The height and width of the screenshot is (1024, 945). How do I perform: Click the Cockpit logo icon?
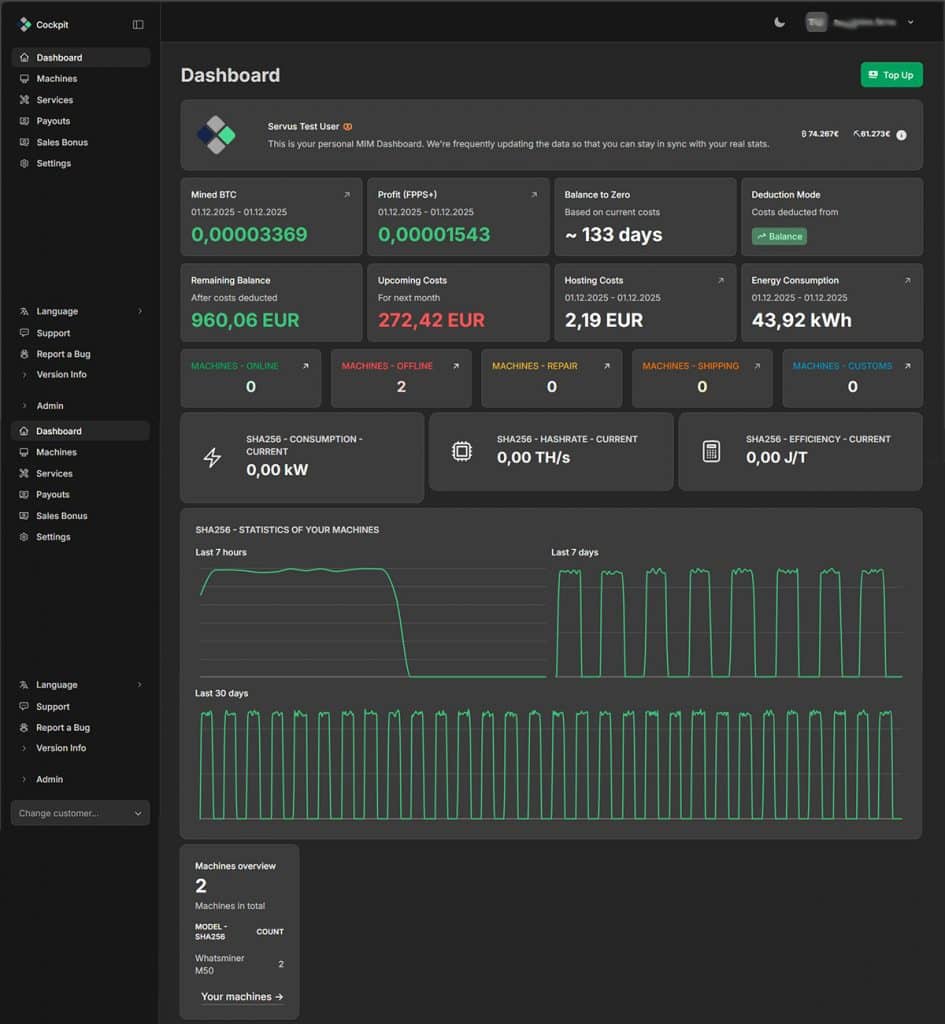pos(25,24)
